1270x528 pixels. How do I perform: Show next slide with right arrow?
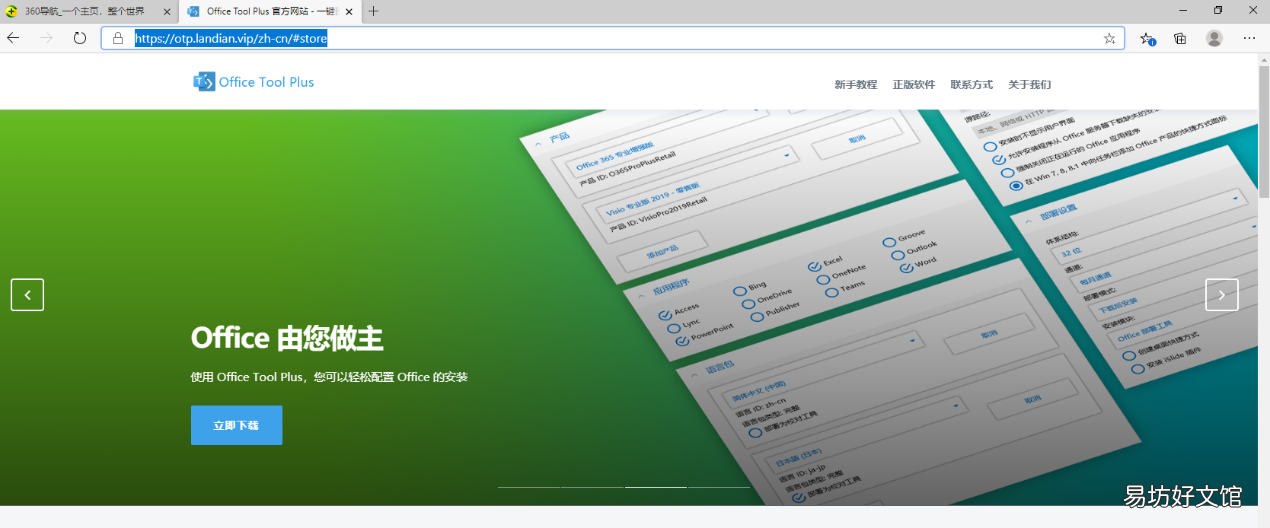[1222, 295]
